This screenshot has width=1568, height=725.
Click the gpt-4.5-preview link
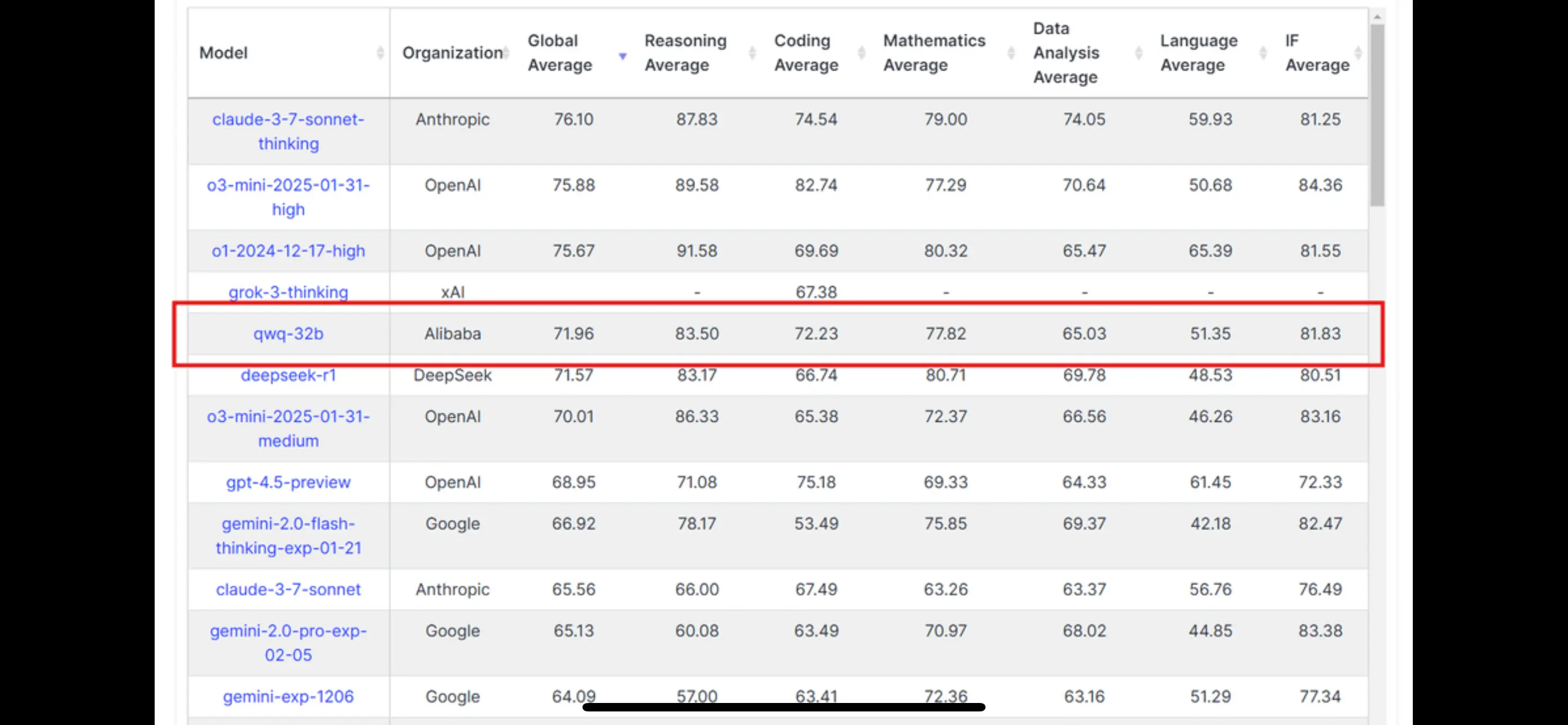[x=288, y=482]
